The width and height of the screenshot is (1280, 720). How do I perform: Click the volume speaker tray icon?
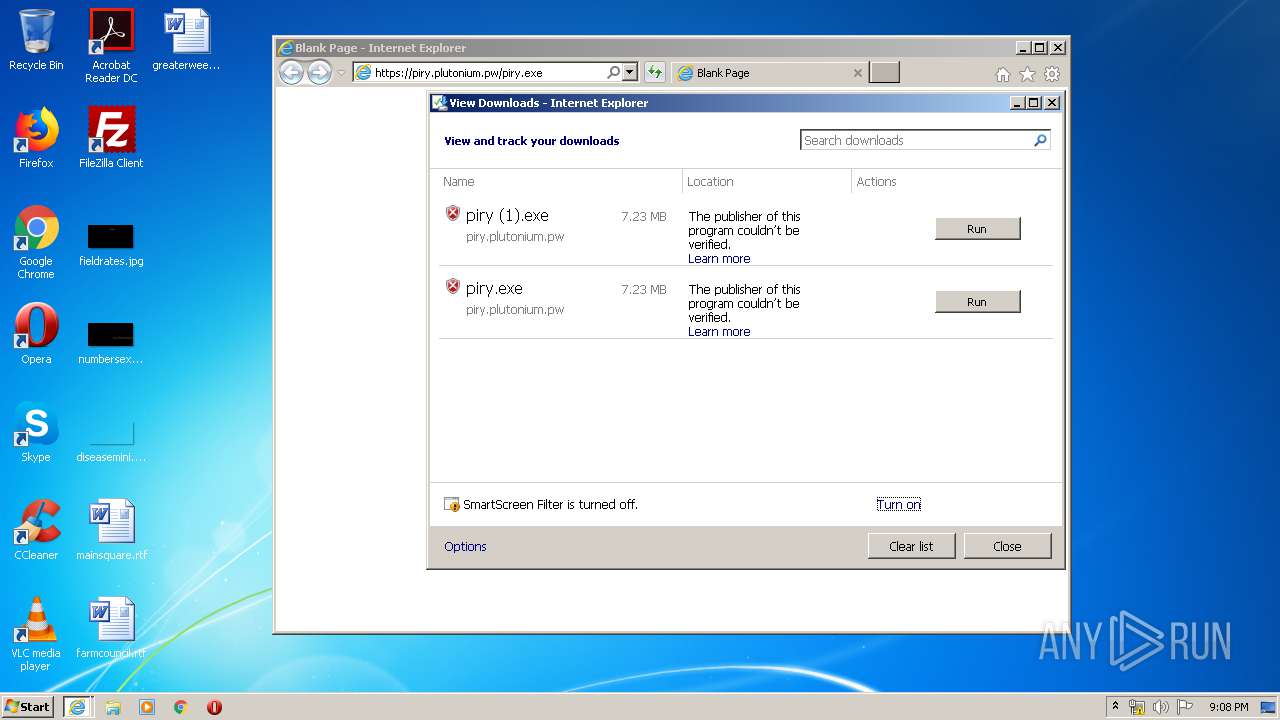click(x=1161, y=707)
